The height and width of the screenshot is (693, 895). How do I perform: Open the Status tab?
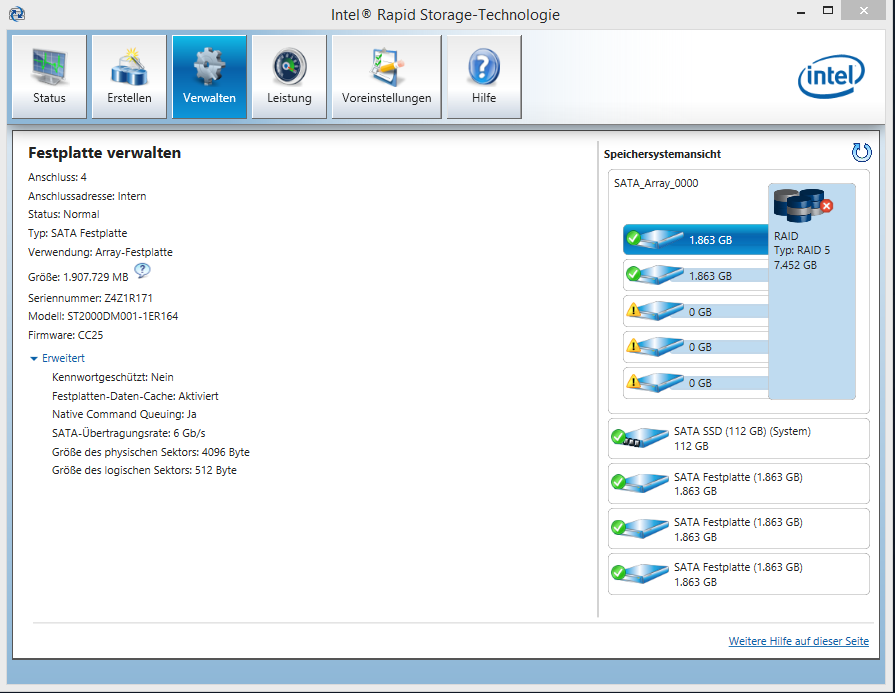tap(49, 76)
